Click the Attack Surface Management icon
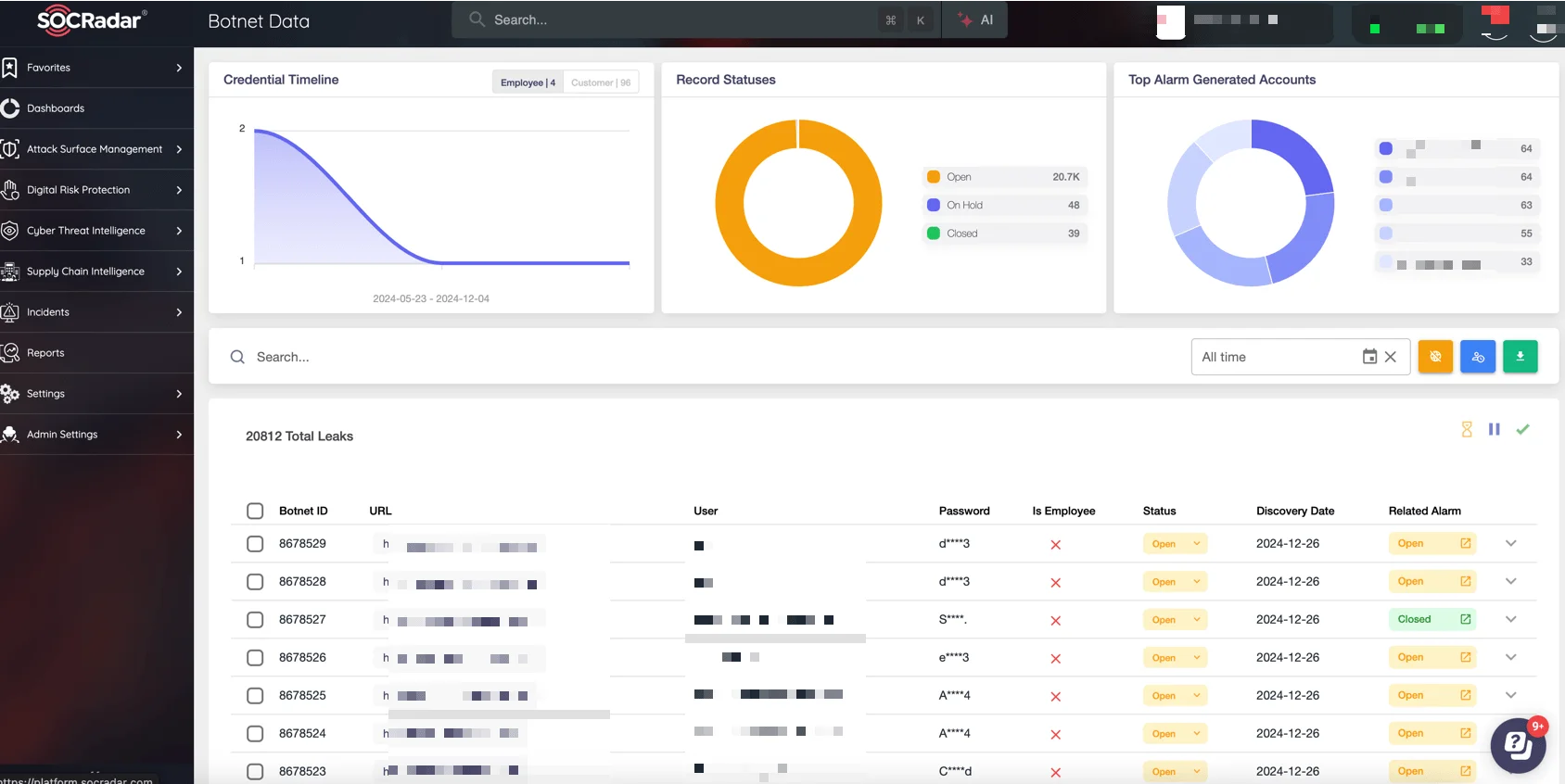This screenshot has width=1565, height=784. tap(10, 149)
